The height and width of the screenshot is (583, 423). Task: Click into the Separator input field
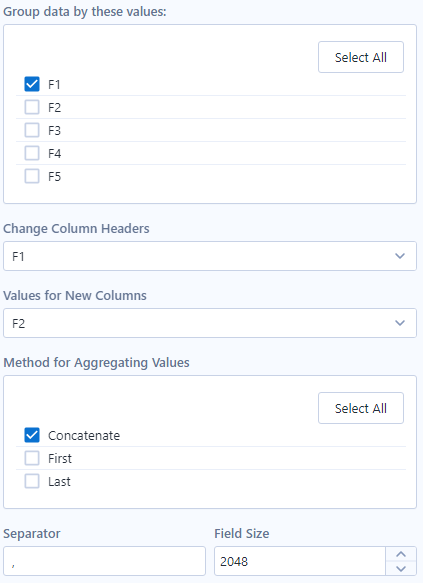104,561
